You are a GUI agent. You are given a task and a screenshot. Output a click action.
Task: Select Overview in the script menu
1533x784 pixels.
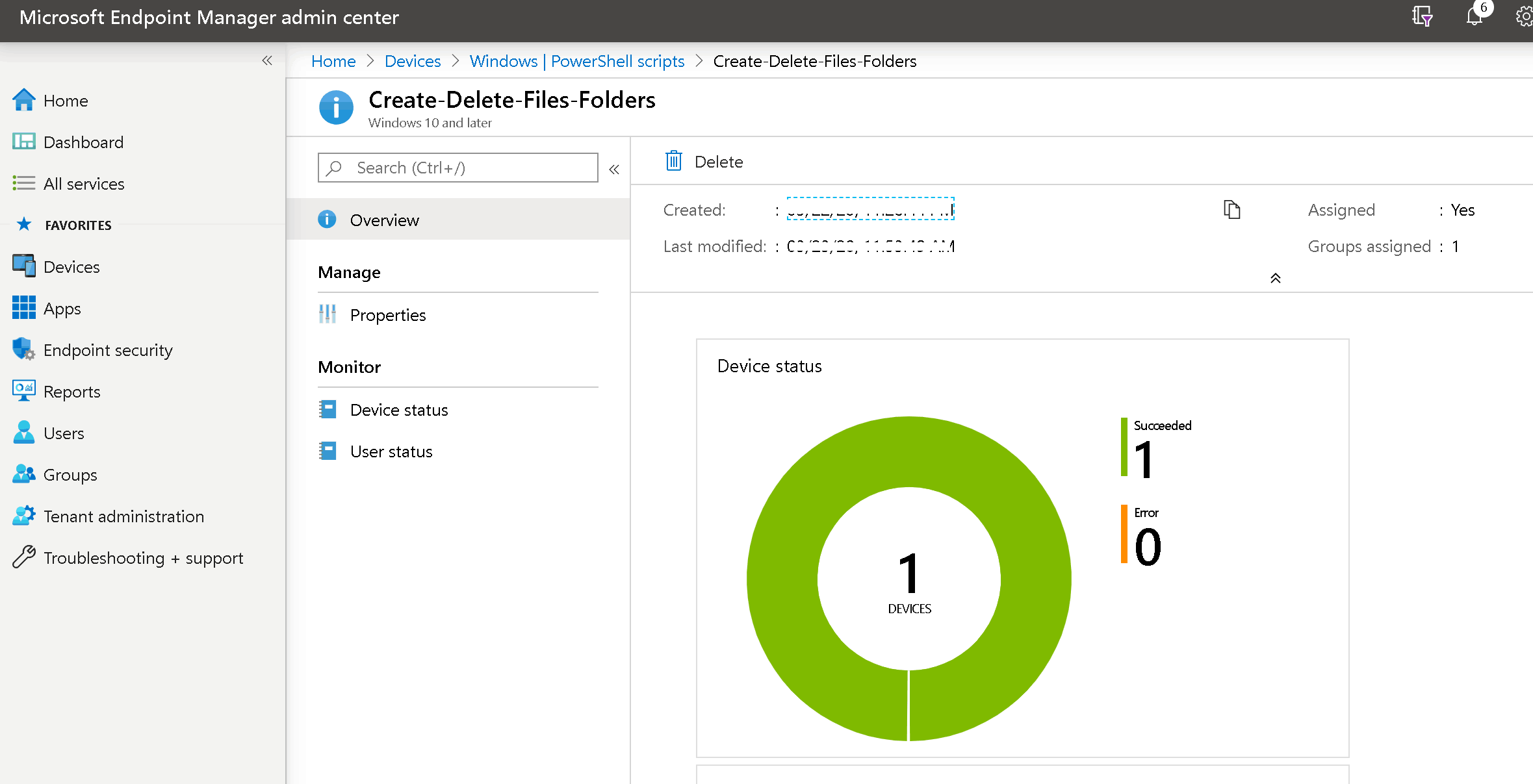coord(458,220)
